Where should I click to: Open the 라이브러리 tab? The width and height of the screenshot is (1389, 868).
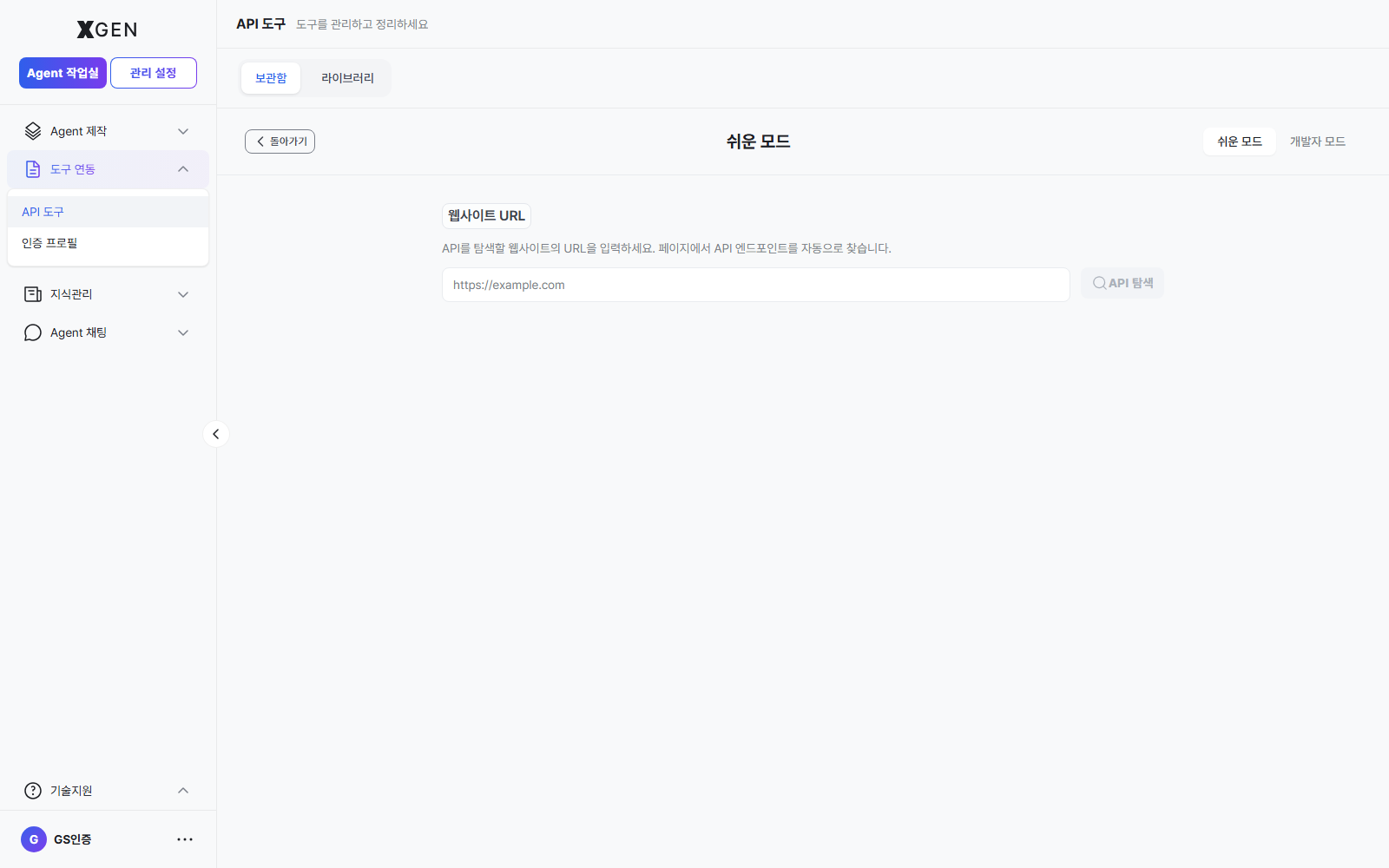pyautogui.click(x=347, y=78)
